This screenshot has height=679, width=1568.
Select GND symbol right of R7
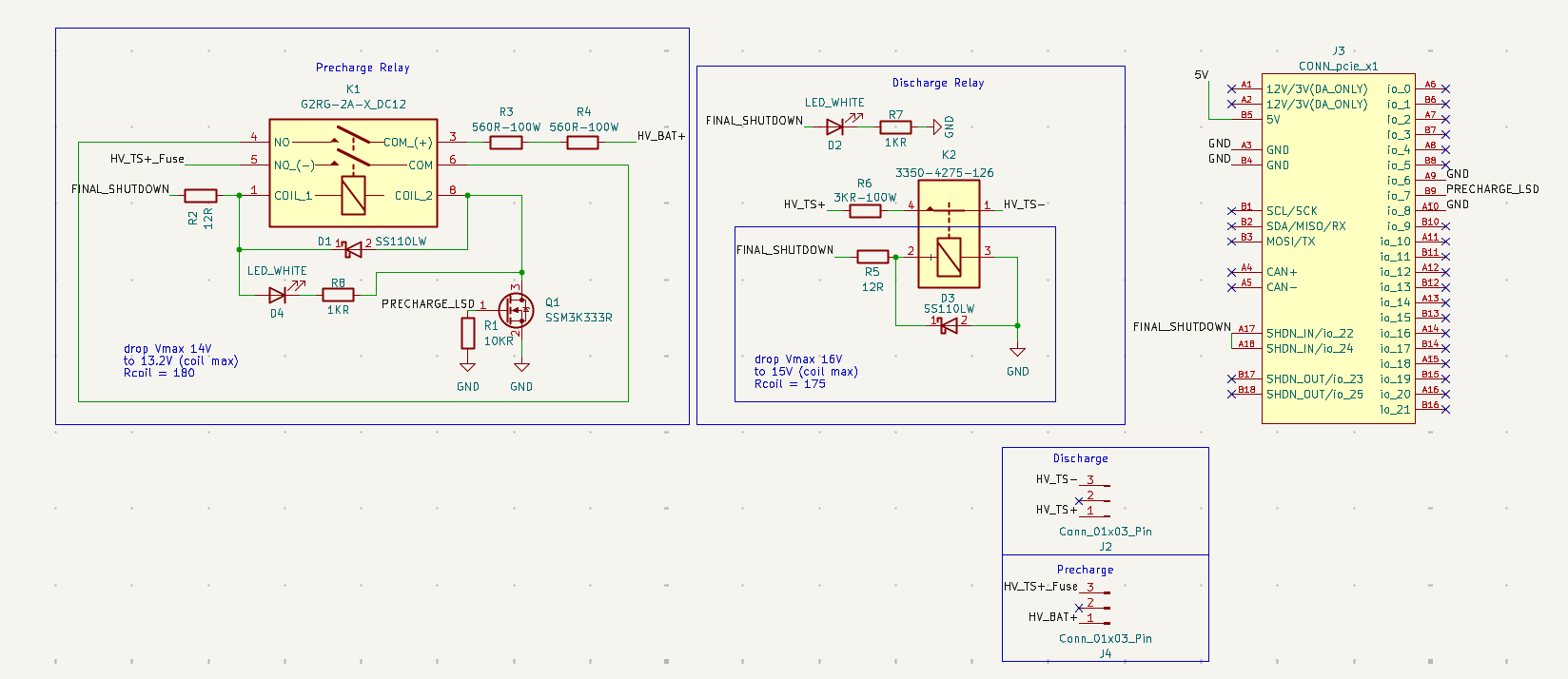(x=938, y=126)
